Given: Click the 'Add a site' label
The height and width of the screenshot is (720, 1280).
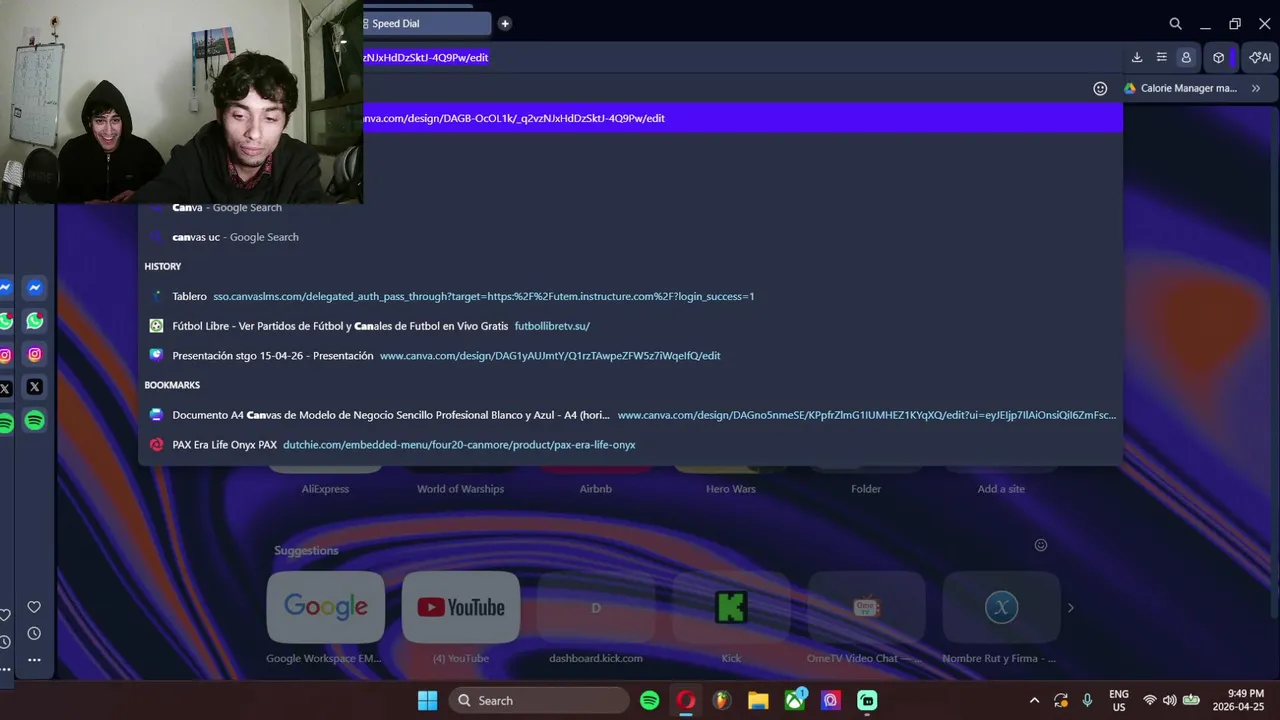Looking at the screenshot, I should coord(1001,489).
